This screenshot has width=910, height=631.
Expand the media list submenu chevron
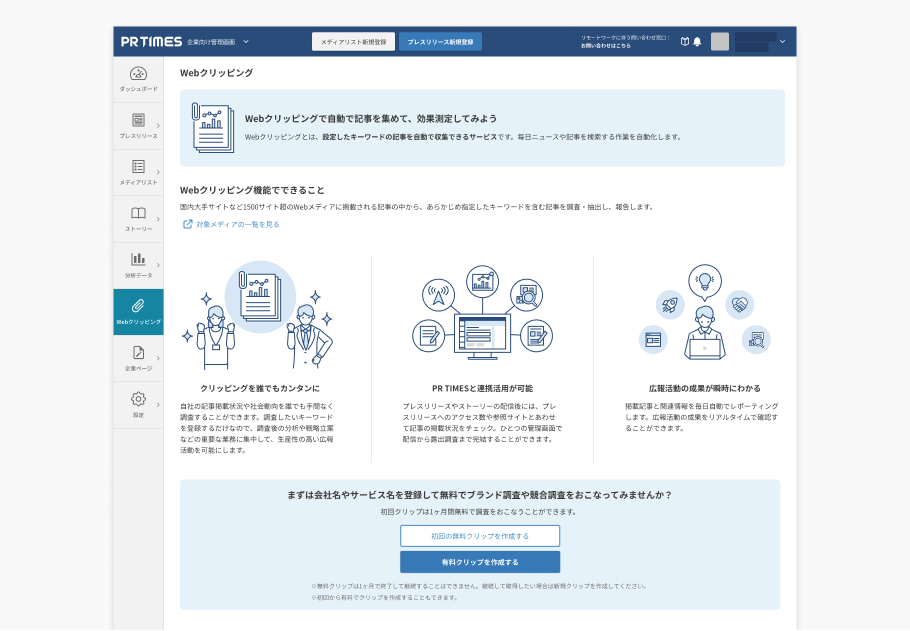[x=158, y=172]
